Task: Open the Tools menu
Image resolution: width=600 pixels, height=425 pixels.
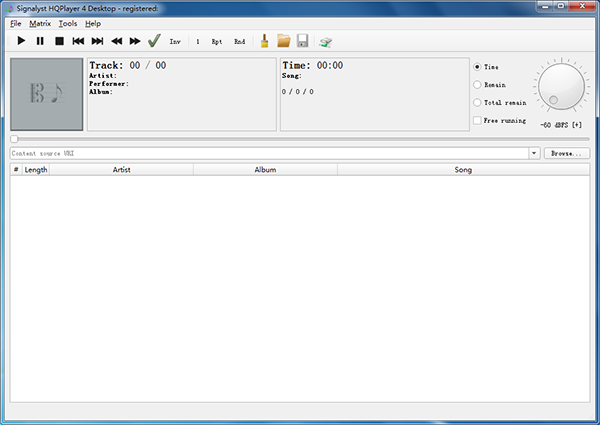Action: pos(67,23)
